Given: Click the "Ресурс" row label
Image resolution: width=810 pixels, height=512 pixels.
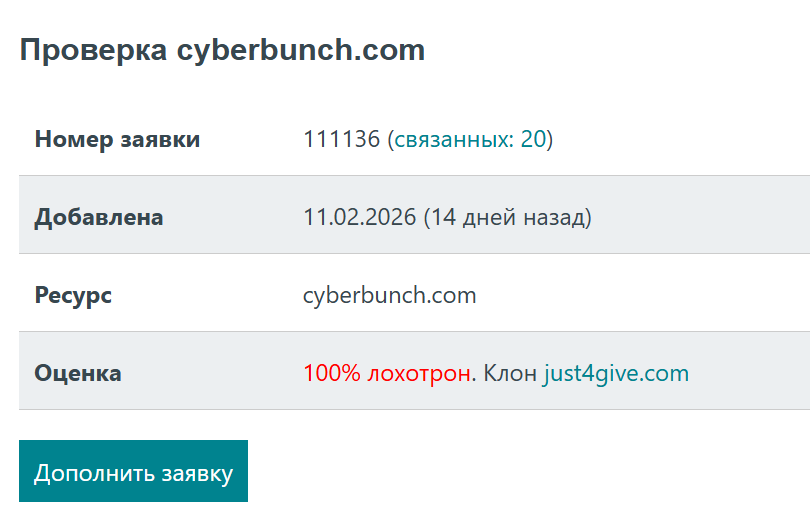Looking at the screenshot, I should click(73, 296).
